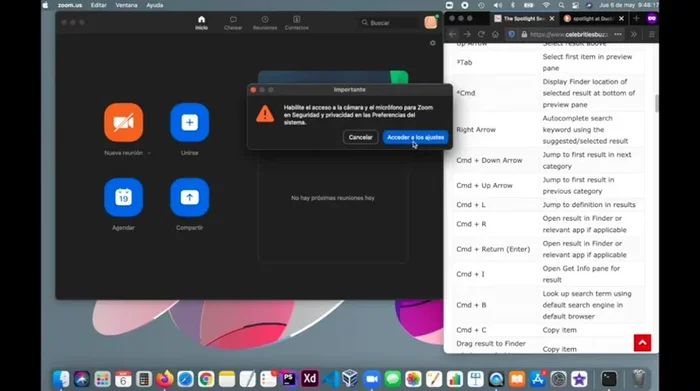Expand the Firefox toolbar overflow chevrons

[x=633, y=34]
